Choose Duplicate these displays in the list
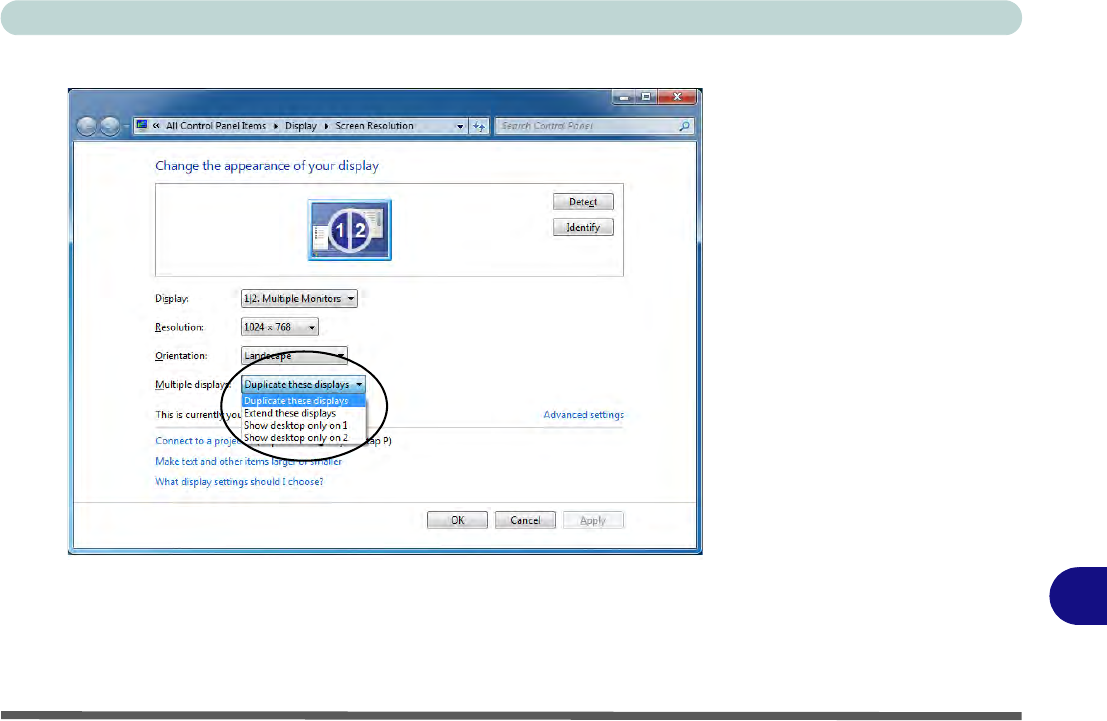The width and height of the screenshot is (1107, 721). [304, 400]
